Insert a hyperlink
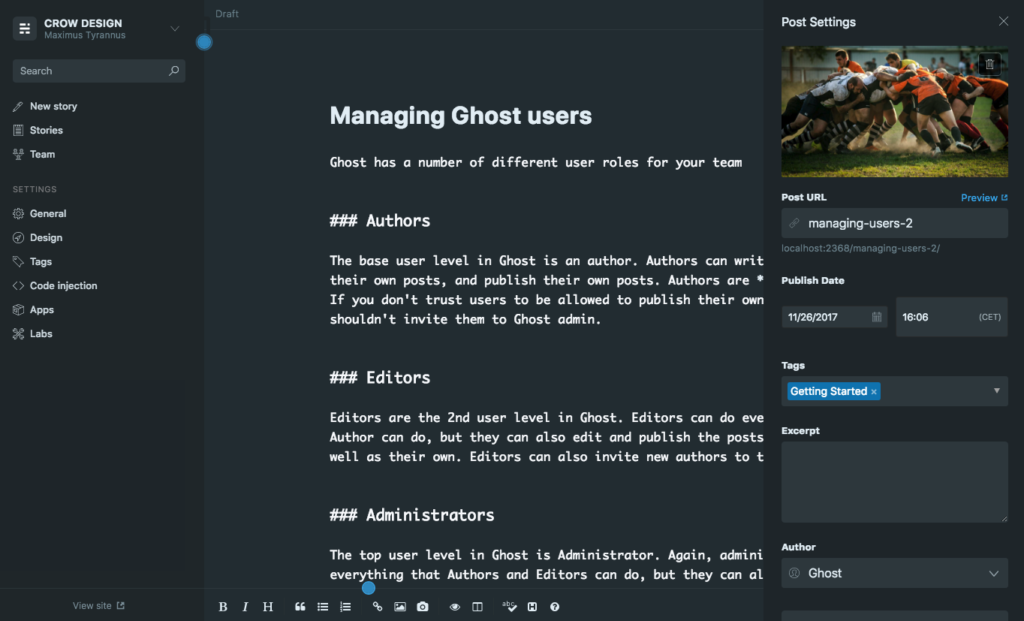This screenshot has width=1024, height=621. click(x=378, y=607)
